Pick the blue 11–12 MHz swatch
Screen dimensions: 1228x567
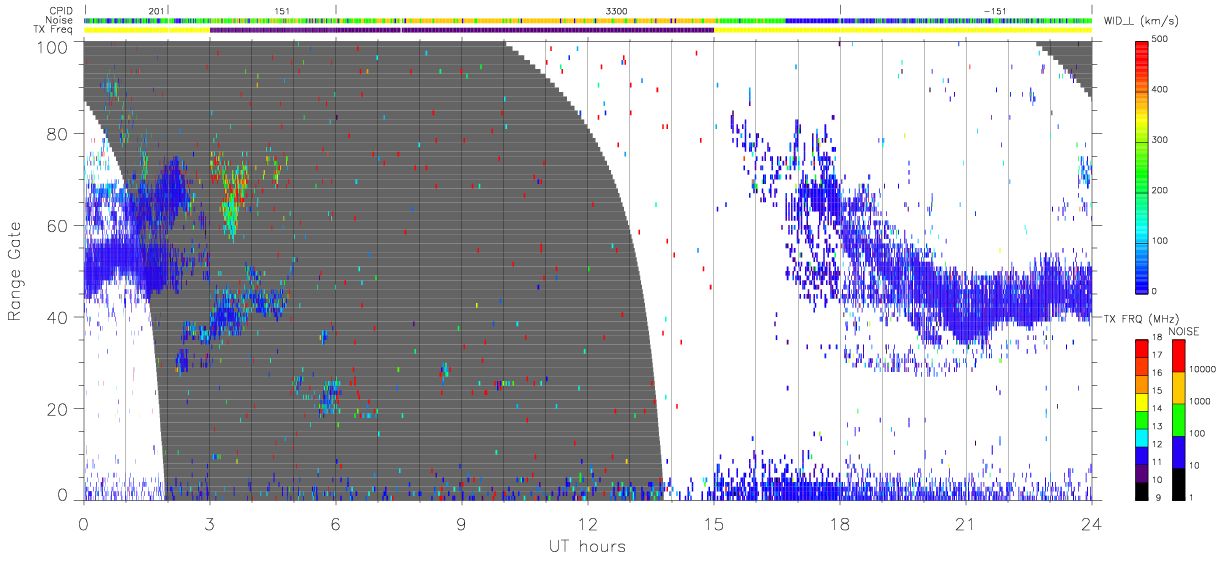[x=1141, y=454]
